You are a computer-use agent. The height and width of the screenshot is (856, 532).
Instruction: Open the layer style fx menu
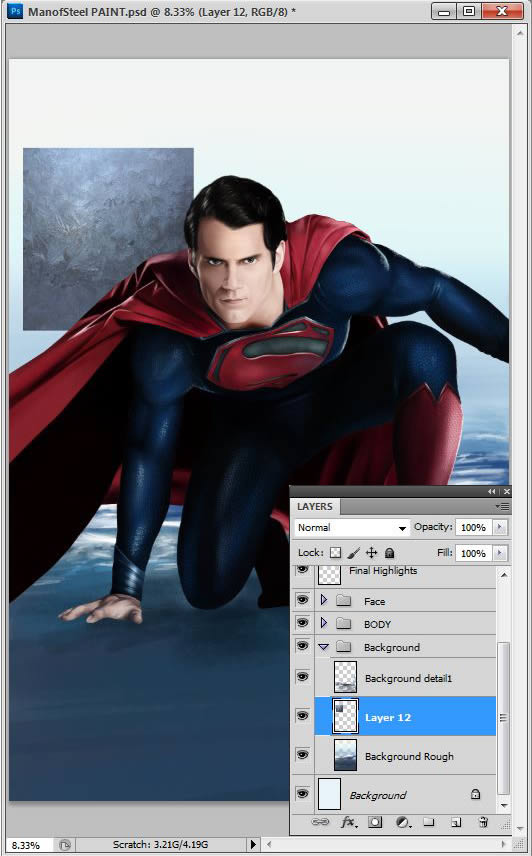pos(348,822)
